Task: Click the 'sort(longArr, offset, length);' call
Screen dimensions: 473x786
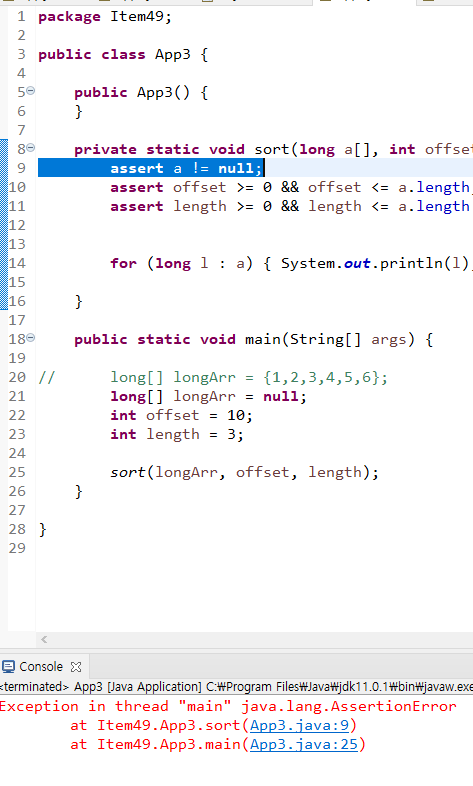Action: click(245, 473)
